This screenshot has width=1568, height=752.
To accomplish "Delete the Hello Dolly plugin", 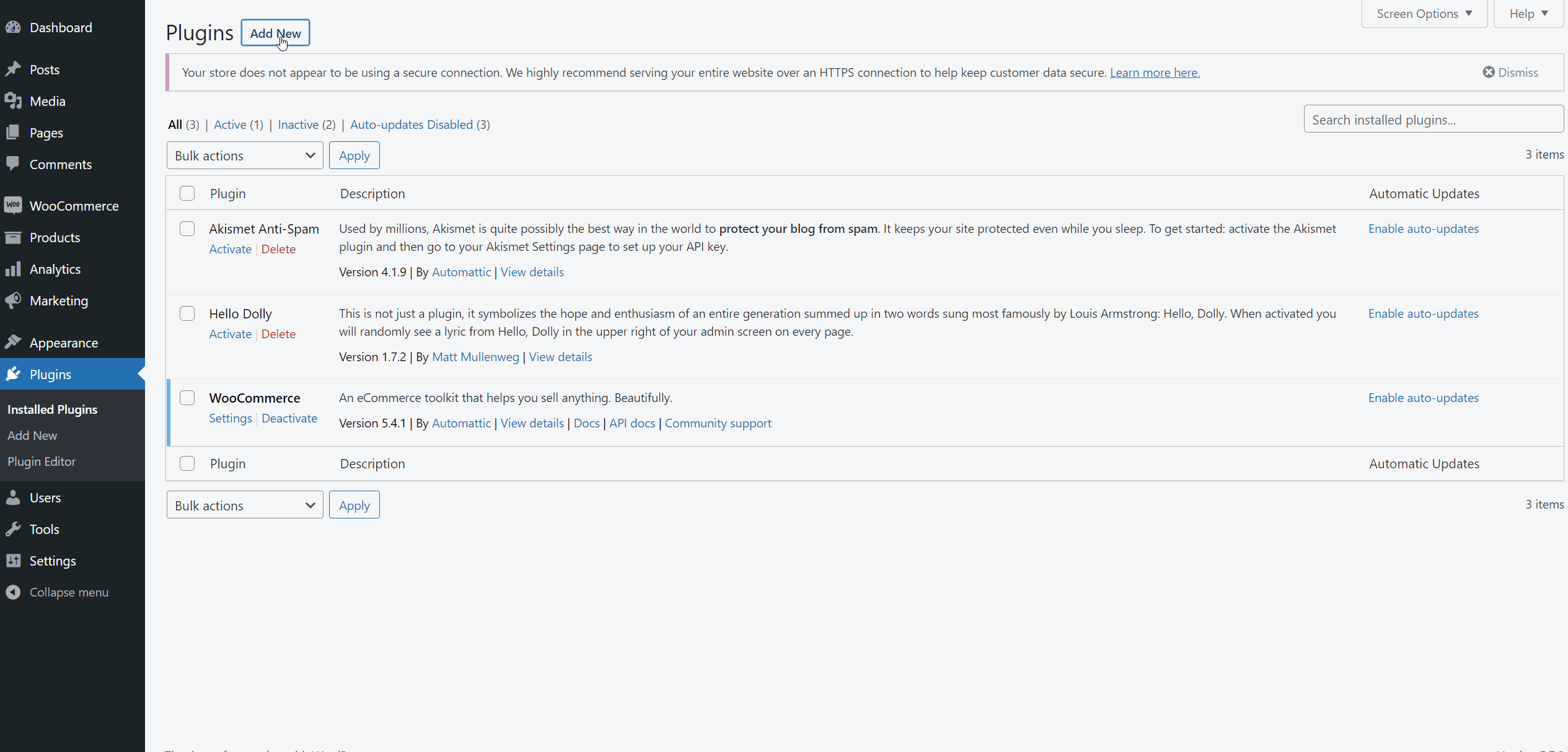I will tap(278, 334).
